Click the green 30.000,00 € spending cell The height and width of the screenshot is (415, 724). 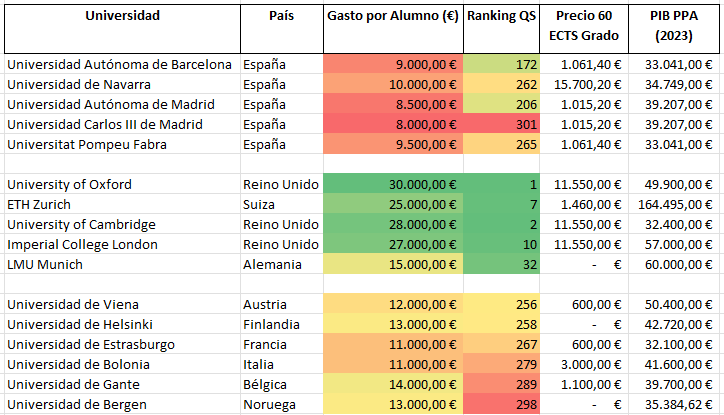393,184
